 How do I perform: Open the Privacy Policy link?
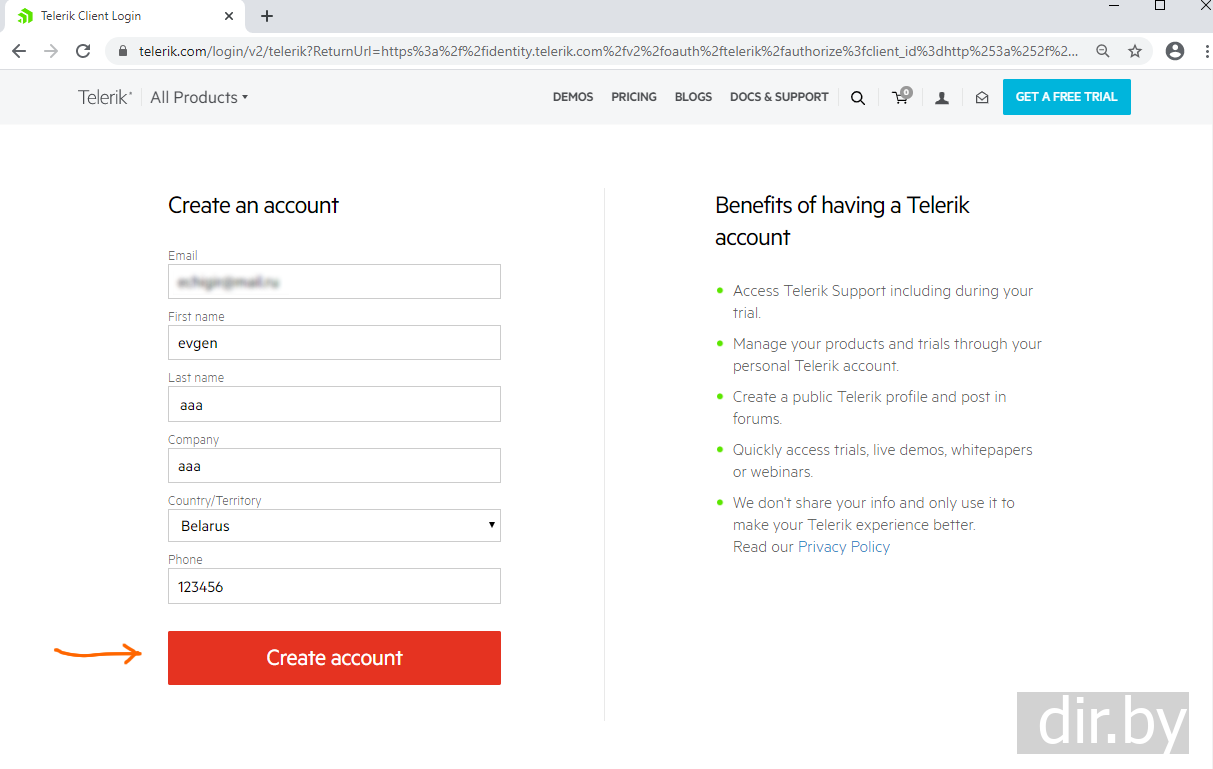point(843,547)
